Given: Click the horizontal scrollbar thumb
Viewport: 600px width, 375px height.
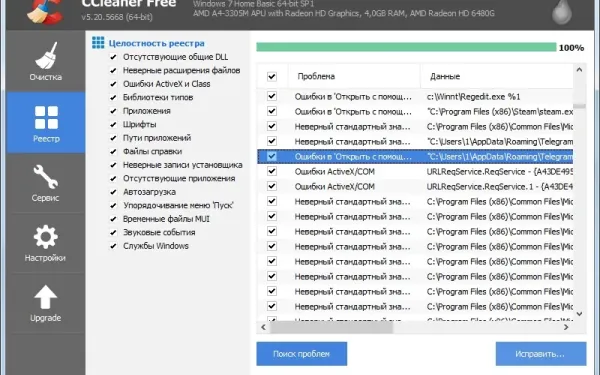Looking at the screenshot, I should (x=331, y=327).
